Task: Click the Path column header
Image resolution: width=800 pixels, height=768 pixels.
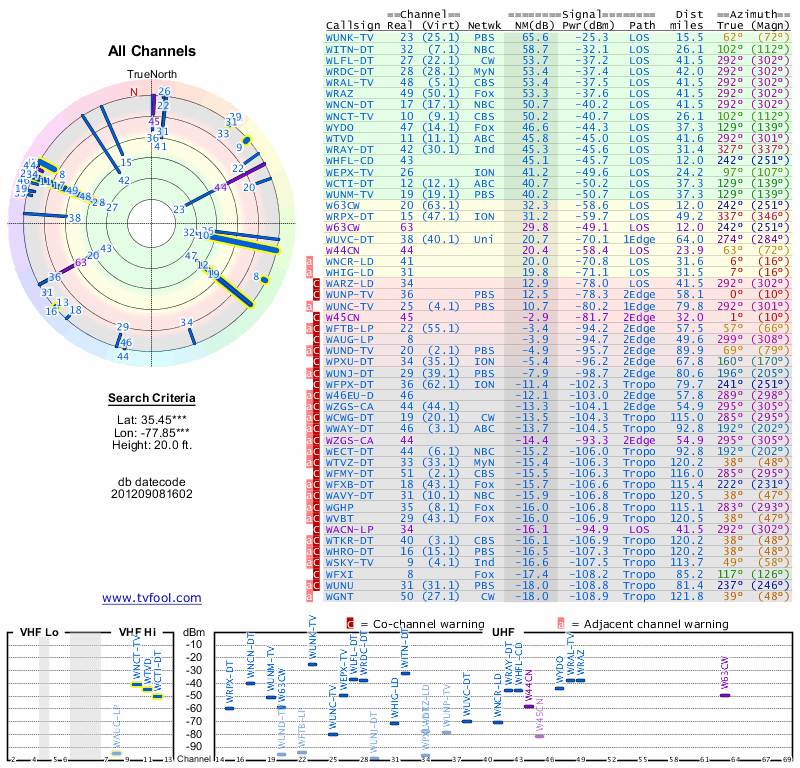Action: [x=642, y=26]
